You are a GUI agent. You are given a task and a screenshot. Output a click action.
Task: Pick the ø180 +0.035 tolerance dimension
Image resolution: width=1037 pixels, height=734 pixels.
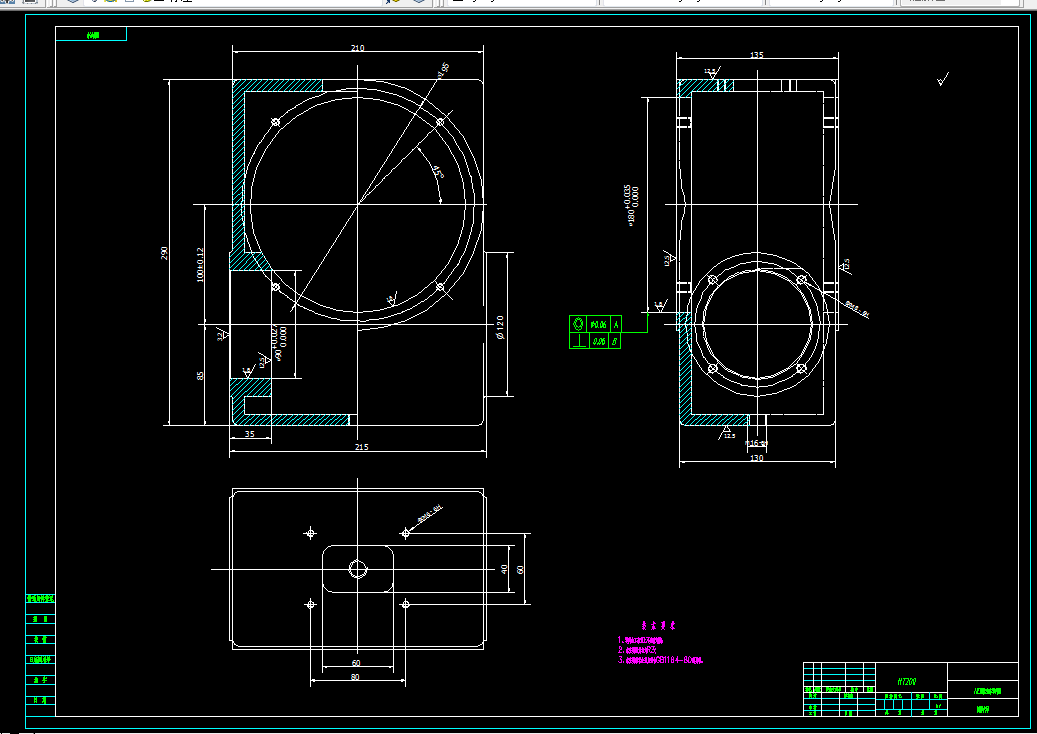click(x=631, y=205)
